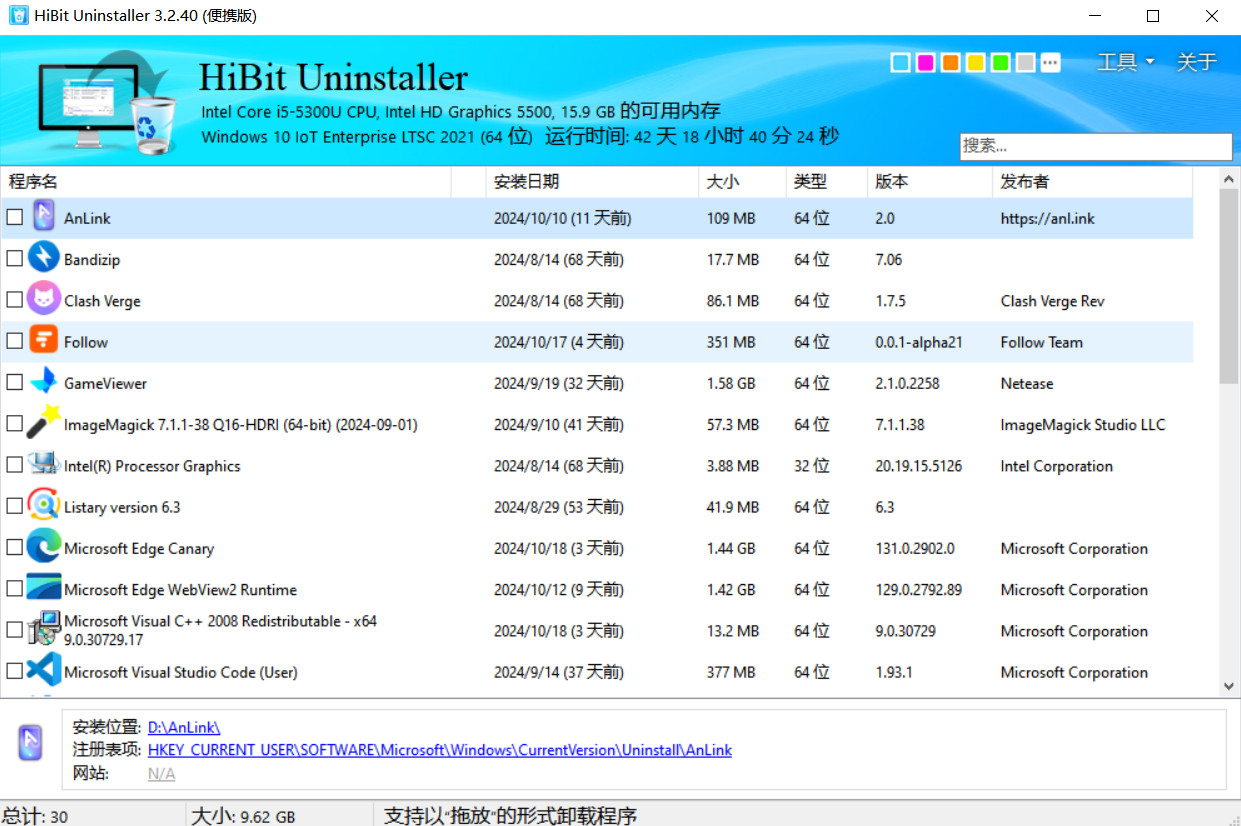The height and width of the screenshot is (826, 1241).
Task: Click the Edge WebView2 Runtime icon
Action: pyautogui.click(x=44, y=588)
